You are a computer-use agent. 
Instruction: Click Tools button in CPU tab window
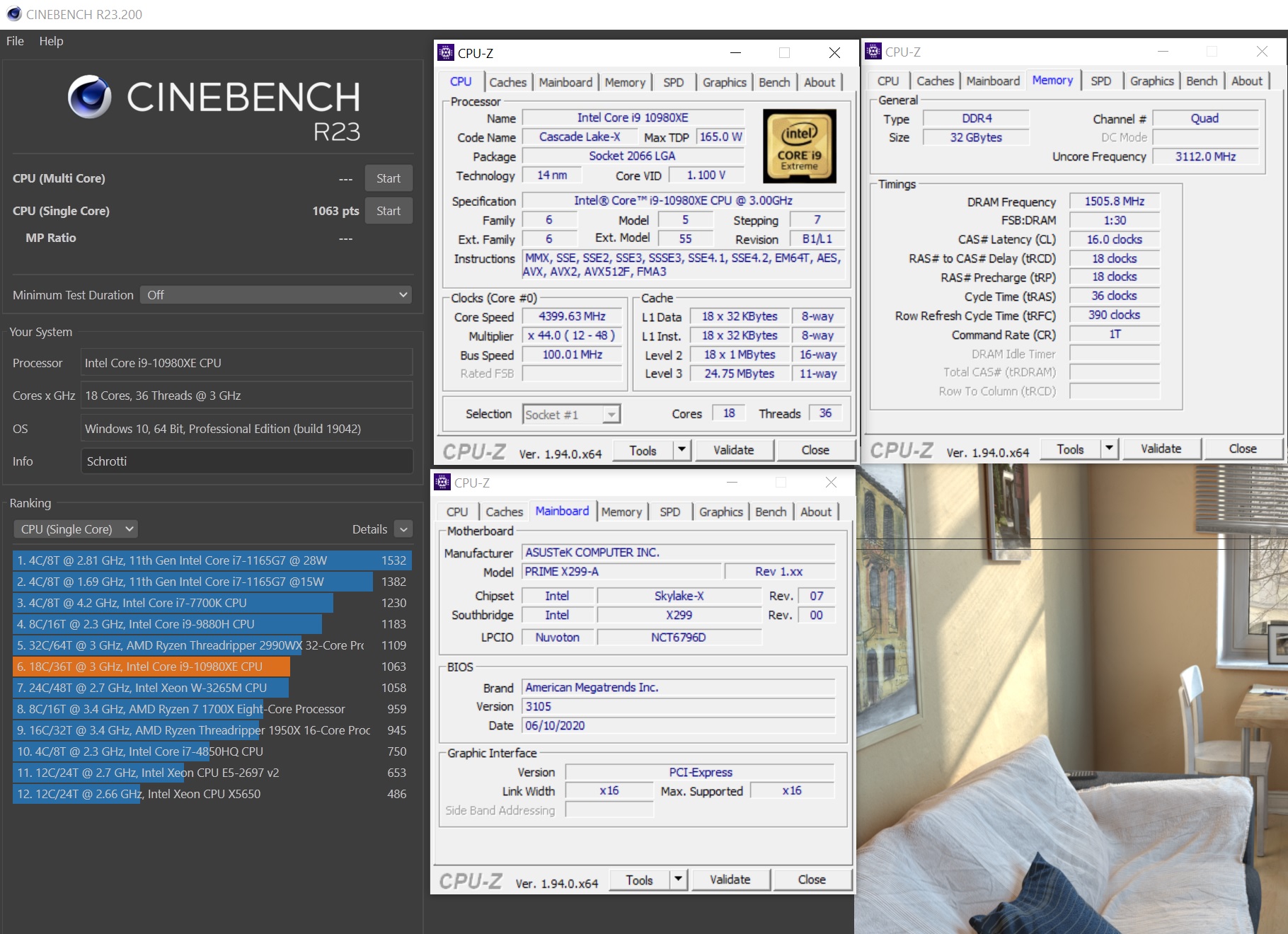click(x=643, y=451)
